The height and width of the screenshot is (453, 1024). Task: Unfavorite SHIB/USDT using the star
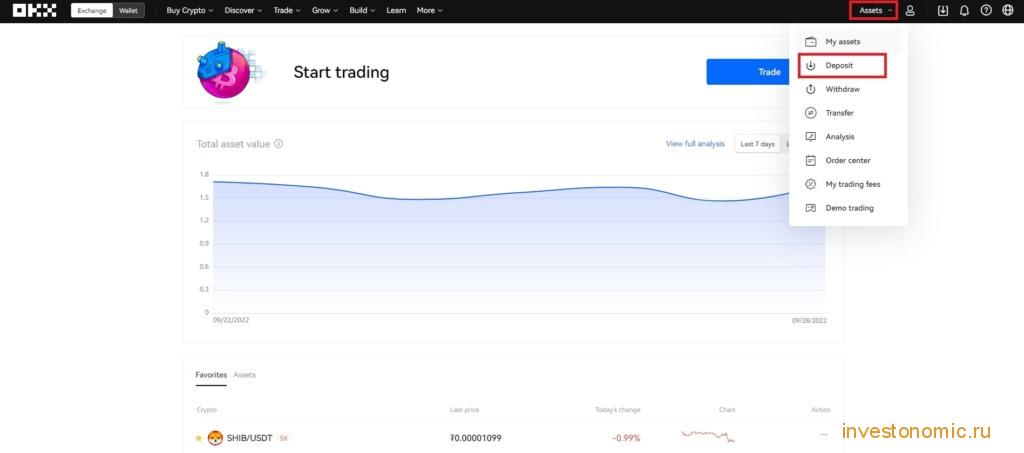[x=199, y=438]
